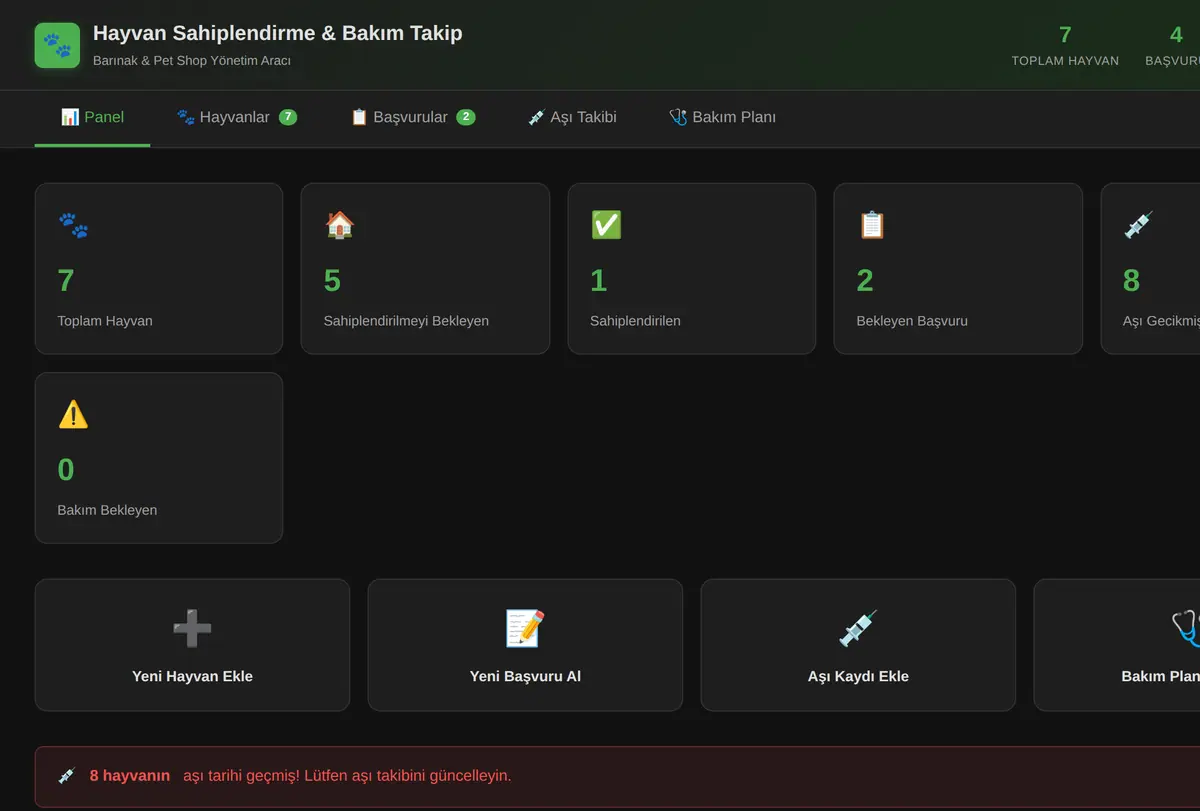Image resolution: width=1200 pixels, height=811 pixels.
Task: Click the number 2 on Bekleyen Başvuru card
Action: pos(865,281)
